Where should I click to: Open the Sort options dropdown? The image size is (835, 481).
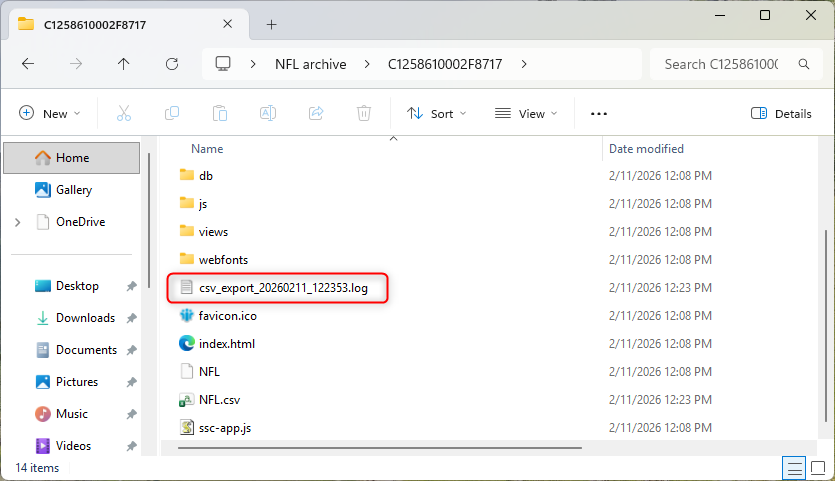(x=437, y=113)
